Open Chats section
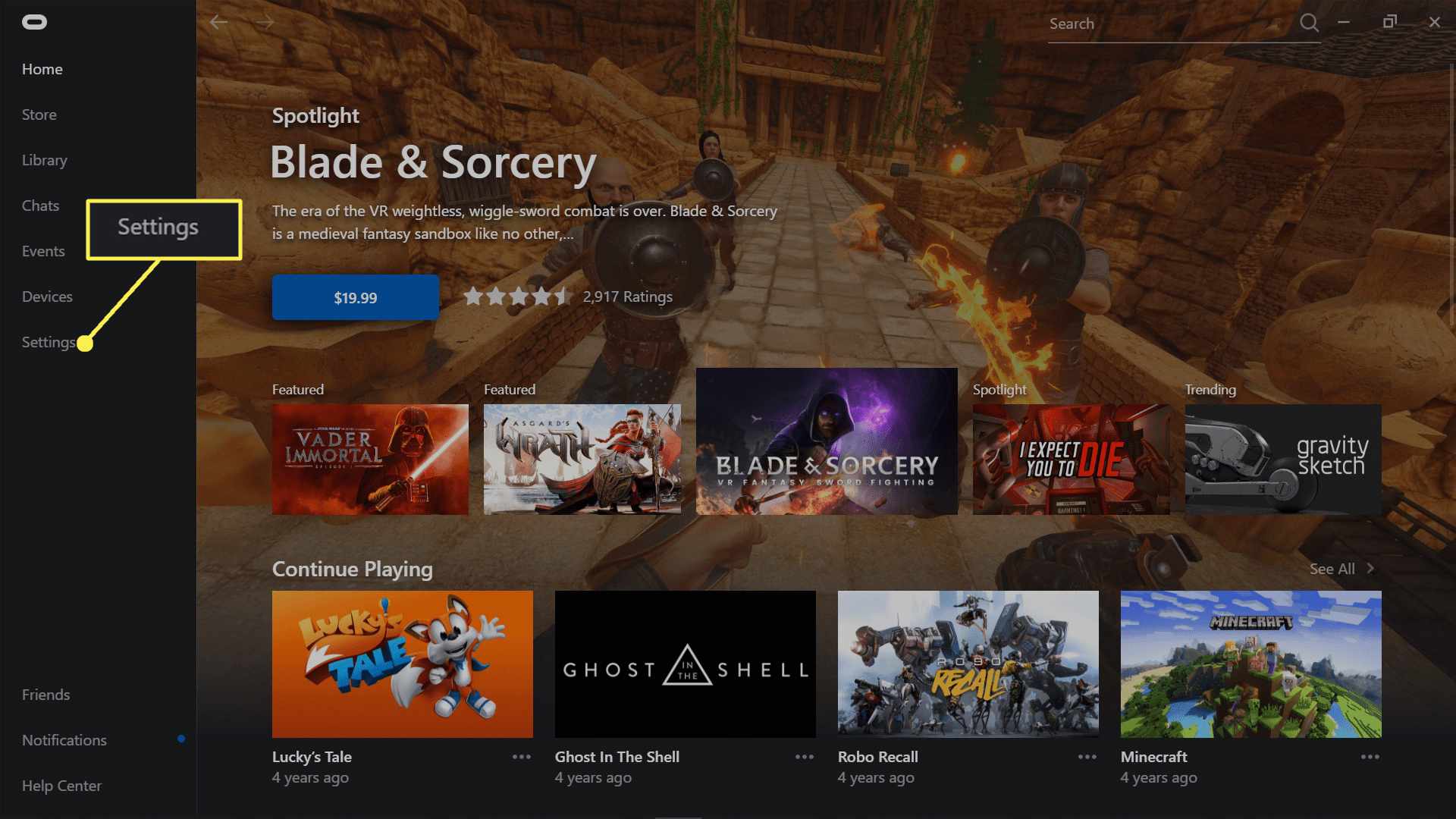The image size is (1456, 819). pos(39,205)
